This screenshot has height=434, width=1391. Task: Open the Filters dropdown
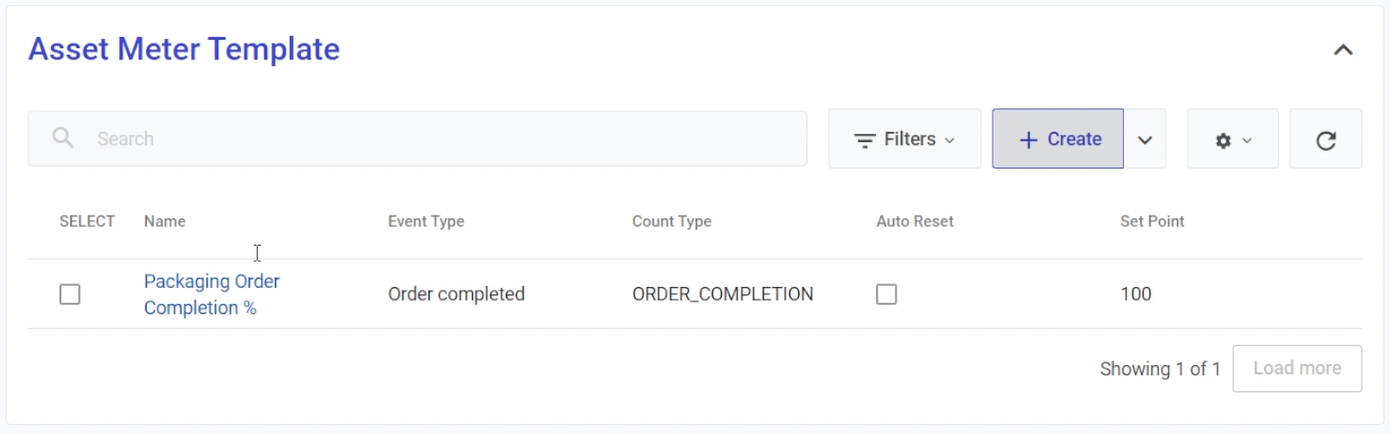904,139
